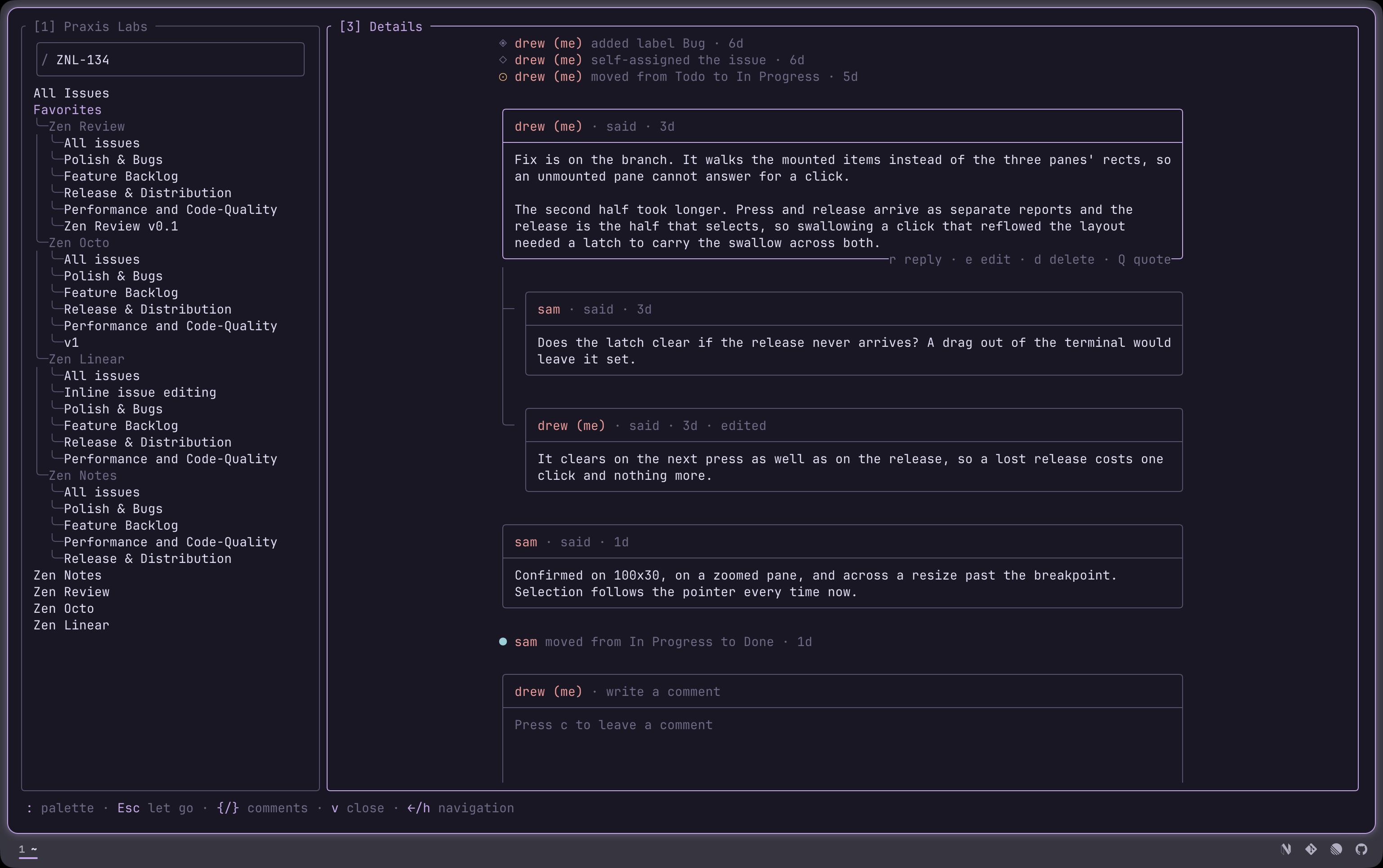Click the 'v close' footer hint
Viewport: 1383px width, 868px height.
click(358, 808)
